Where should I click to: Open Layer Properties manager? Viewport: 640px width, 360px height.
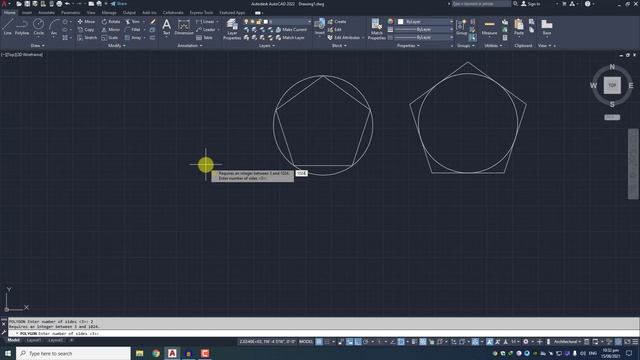(232, 29)
